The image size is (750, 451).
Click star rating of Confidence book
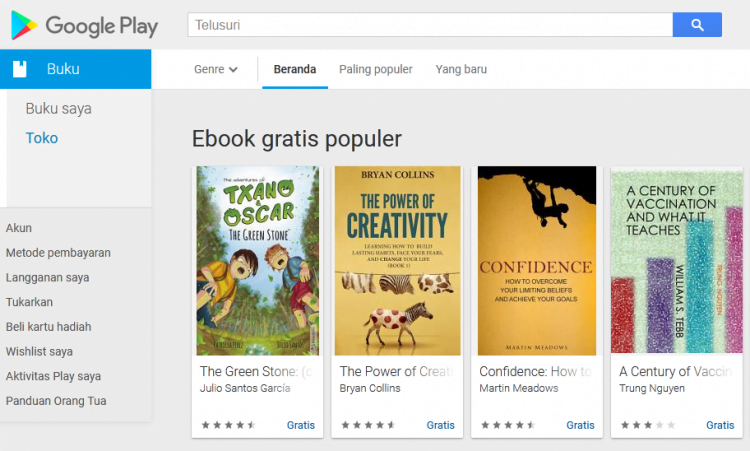[508, 425]
